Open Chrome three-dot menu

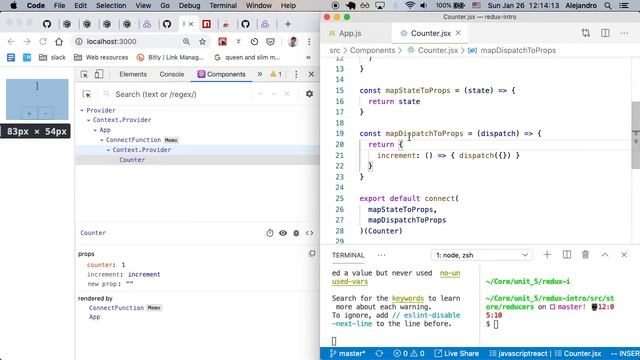(x=309, y=42)
